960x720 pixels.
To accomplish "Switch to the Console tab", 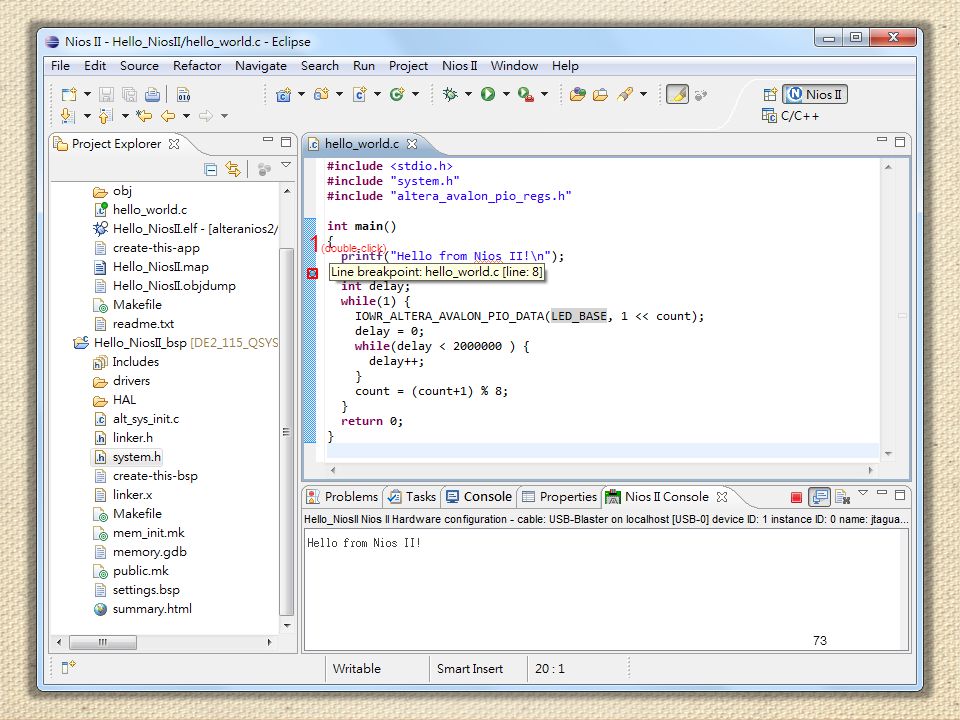I will [x=479, y=497].
